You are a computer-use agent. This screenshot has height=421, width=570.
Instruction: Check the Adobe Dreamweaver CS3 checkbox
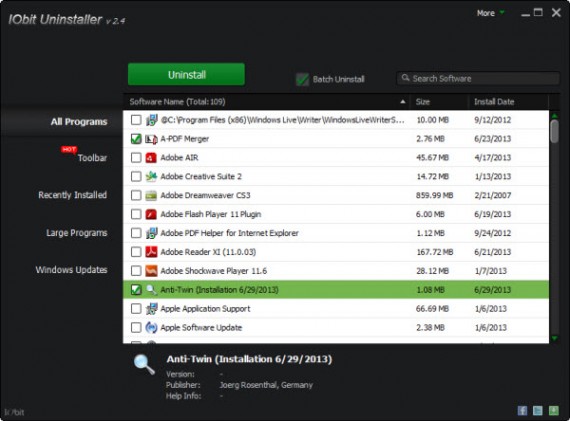[x=136, y=196]
